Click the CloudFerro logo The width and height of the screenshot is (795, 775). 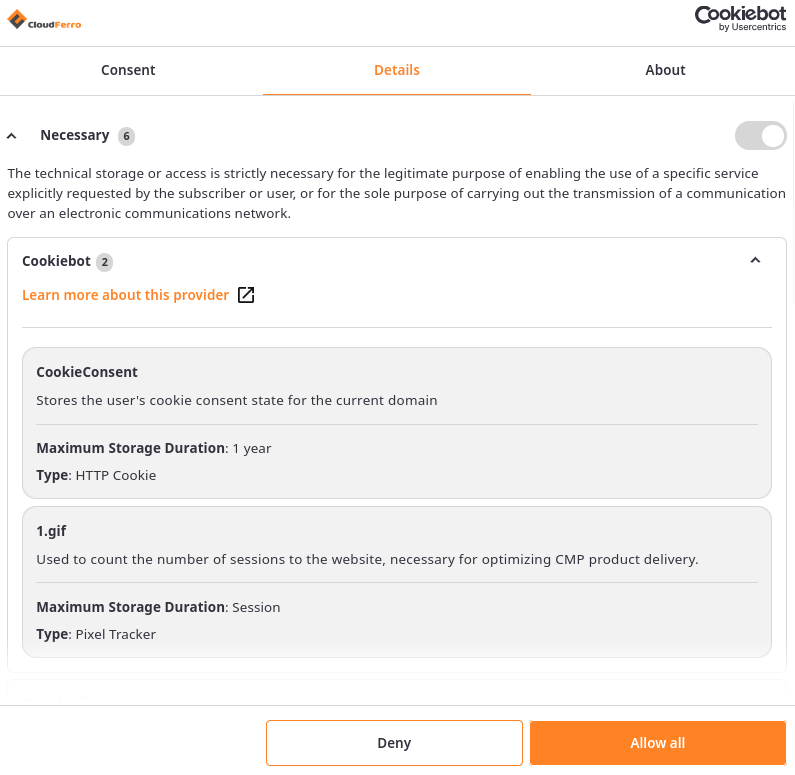pyautogui.click(x=44, y=19)
